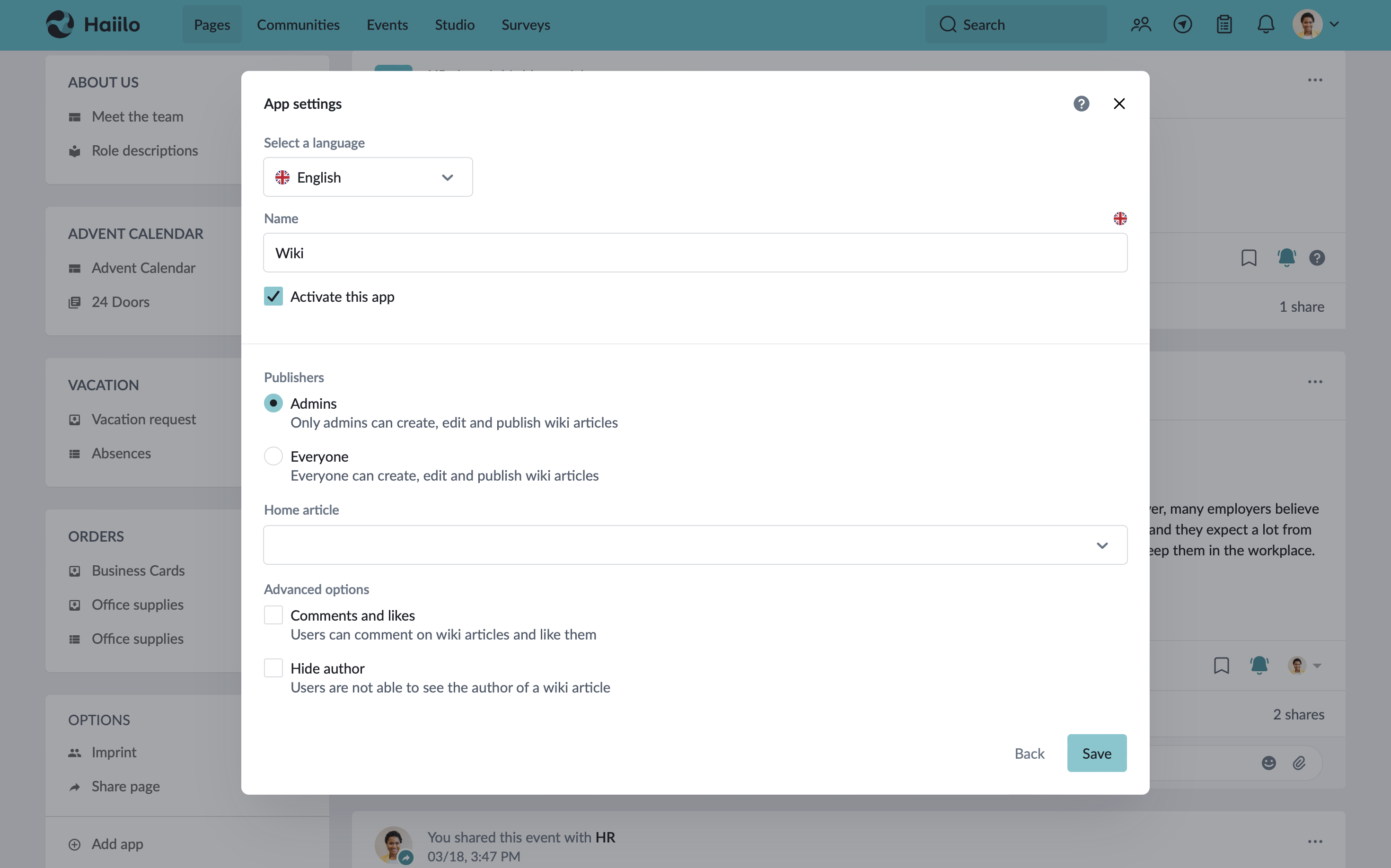The height and width of the screenshot is (868, 1391).
Task: Click the first Office supplies form icon
Action: click(x=75, y=605)
